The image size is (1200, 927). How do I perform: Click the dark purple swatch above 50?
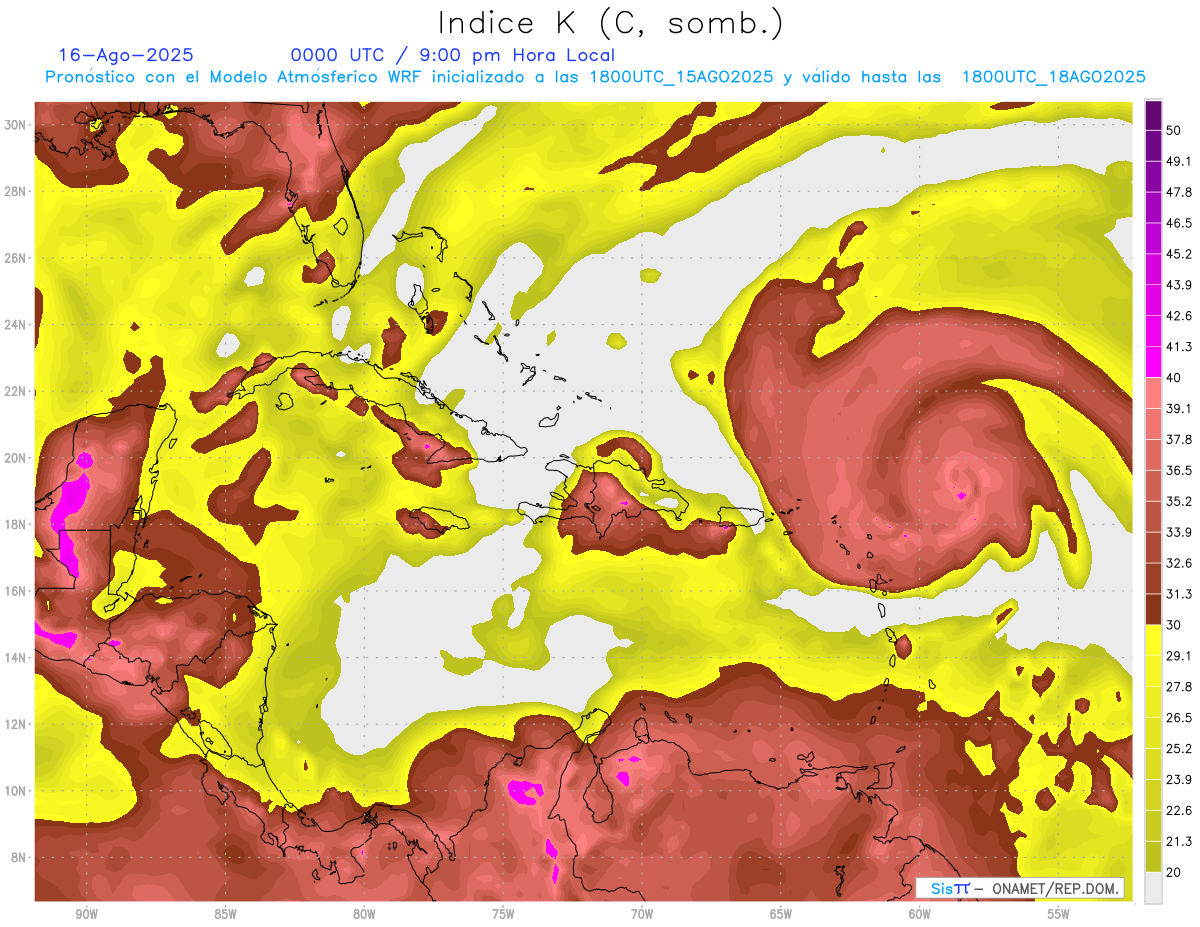(1153, 114)
